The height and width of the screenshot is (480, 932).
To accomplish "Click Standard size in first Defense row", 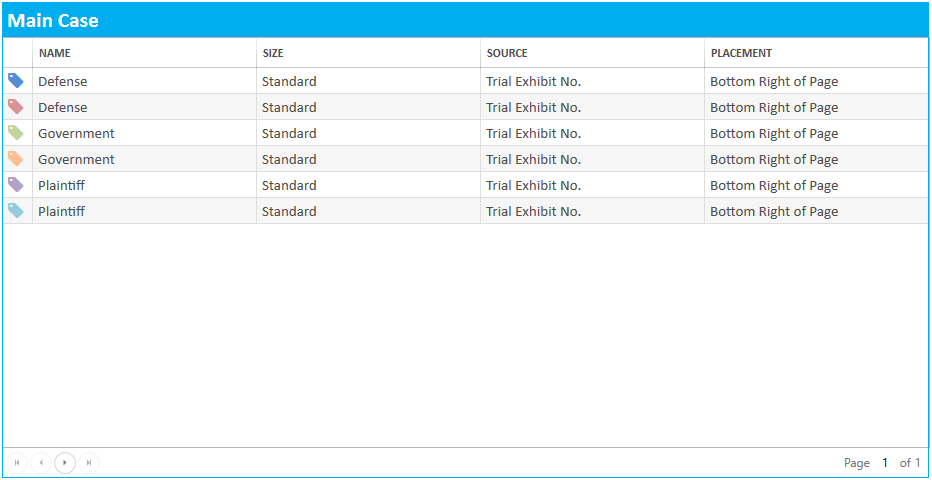I will tap(289, 81).
